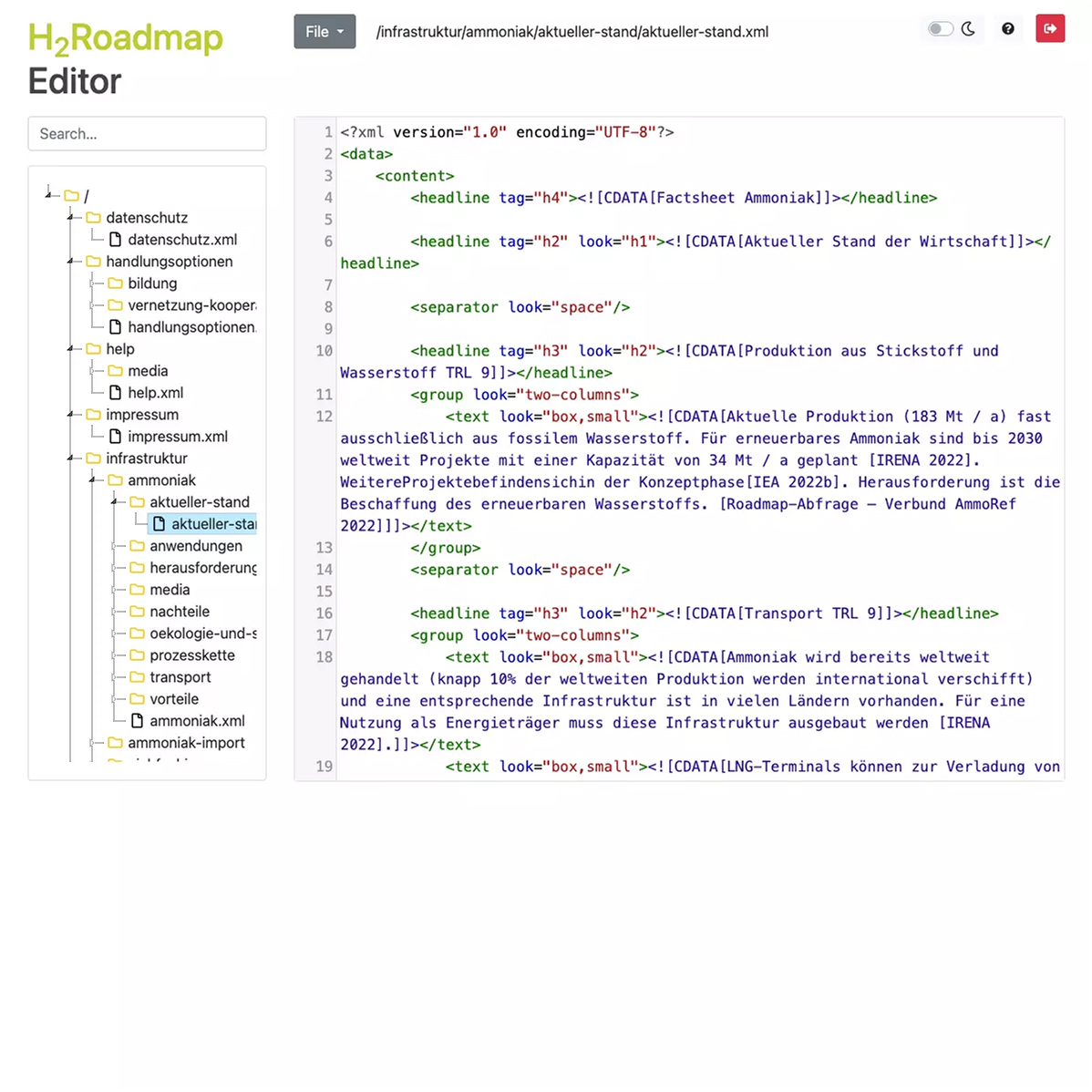Click the handlungsoptionen file icon
Viewport: 1092px width, 1092px height.
(x=116, y=326)
